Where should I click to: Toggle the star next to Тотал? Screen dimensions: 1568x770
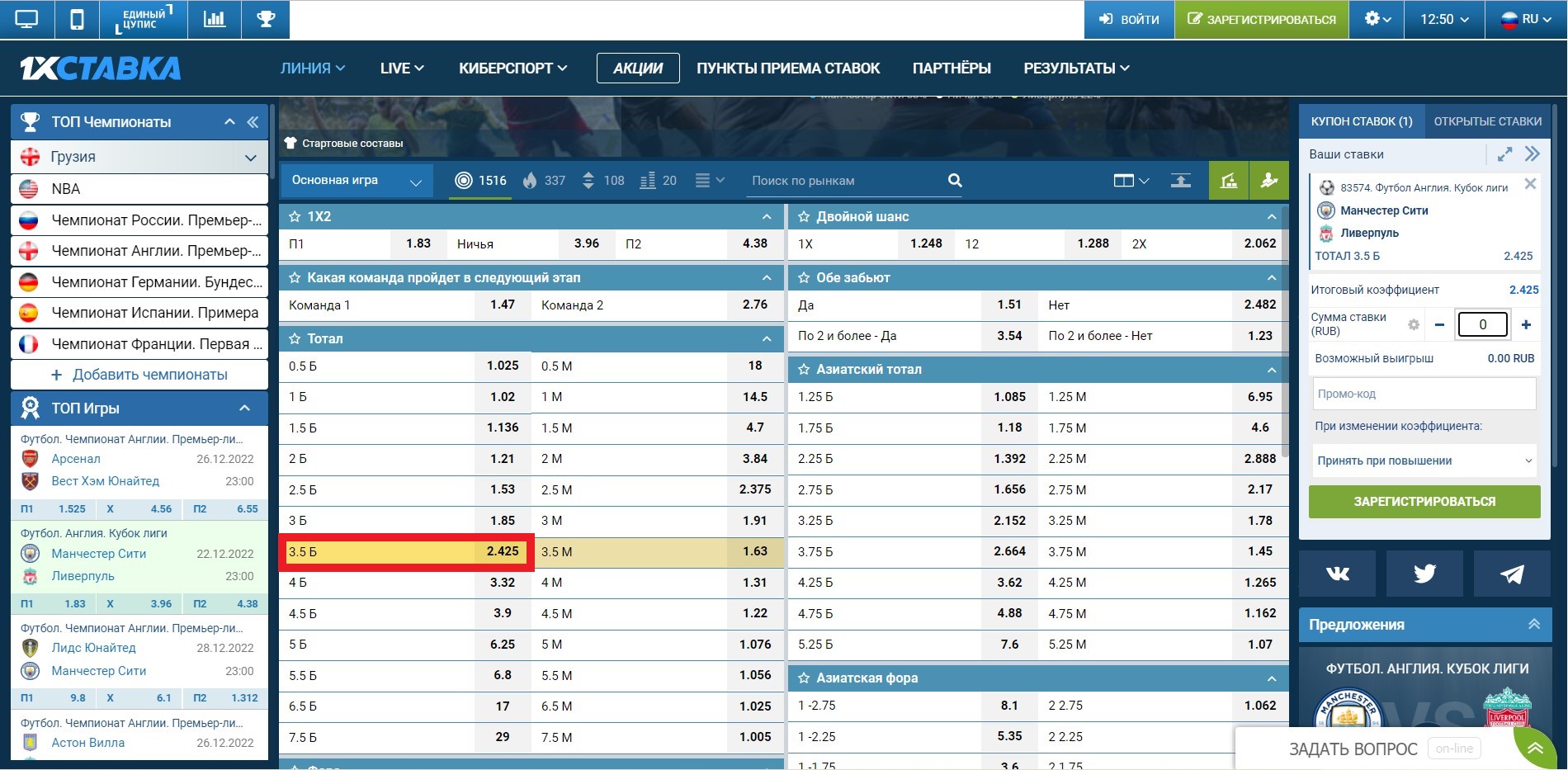tap(295, 339)
